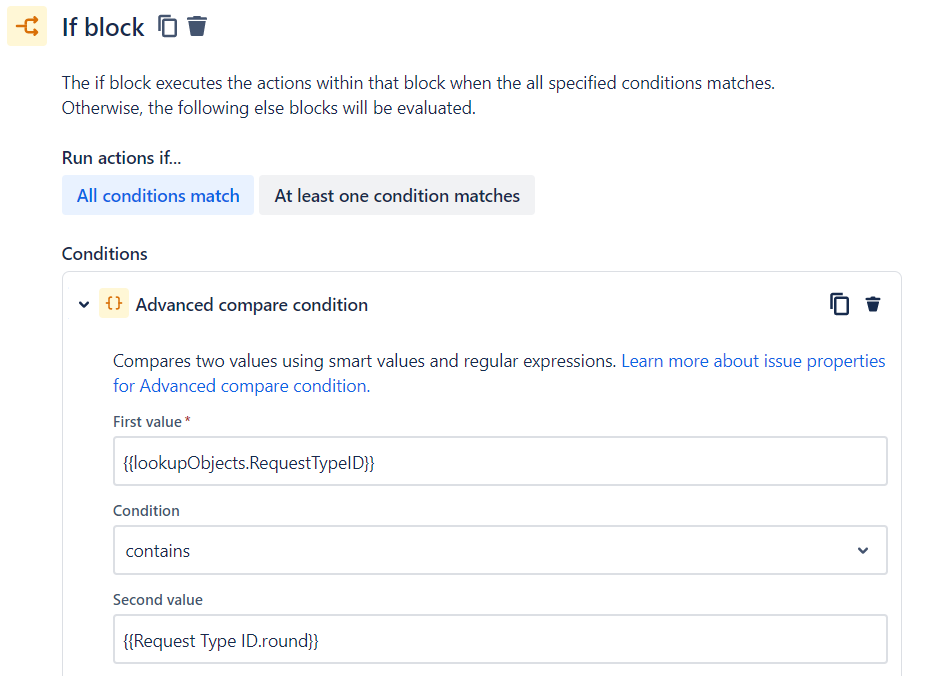Click the Second value field label
Image resolution: width=938 pixels, height=676 pixels.
point(158,600)
